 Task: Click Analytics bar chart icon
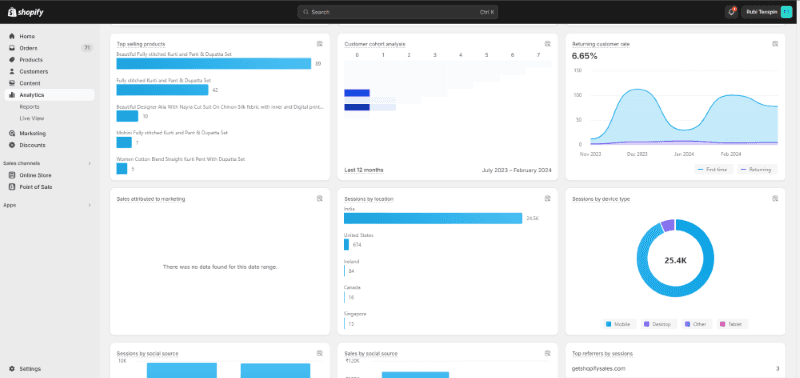click(12, 95)
